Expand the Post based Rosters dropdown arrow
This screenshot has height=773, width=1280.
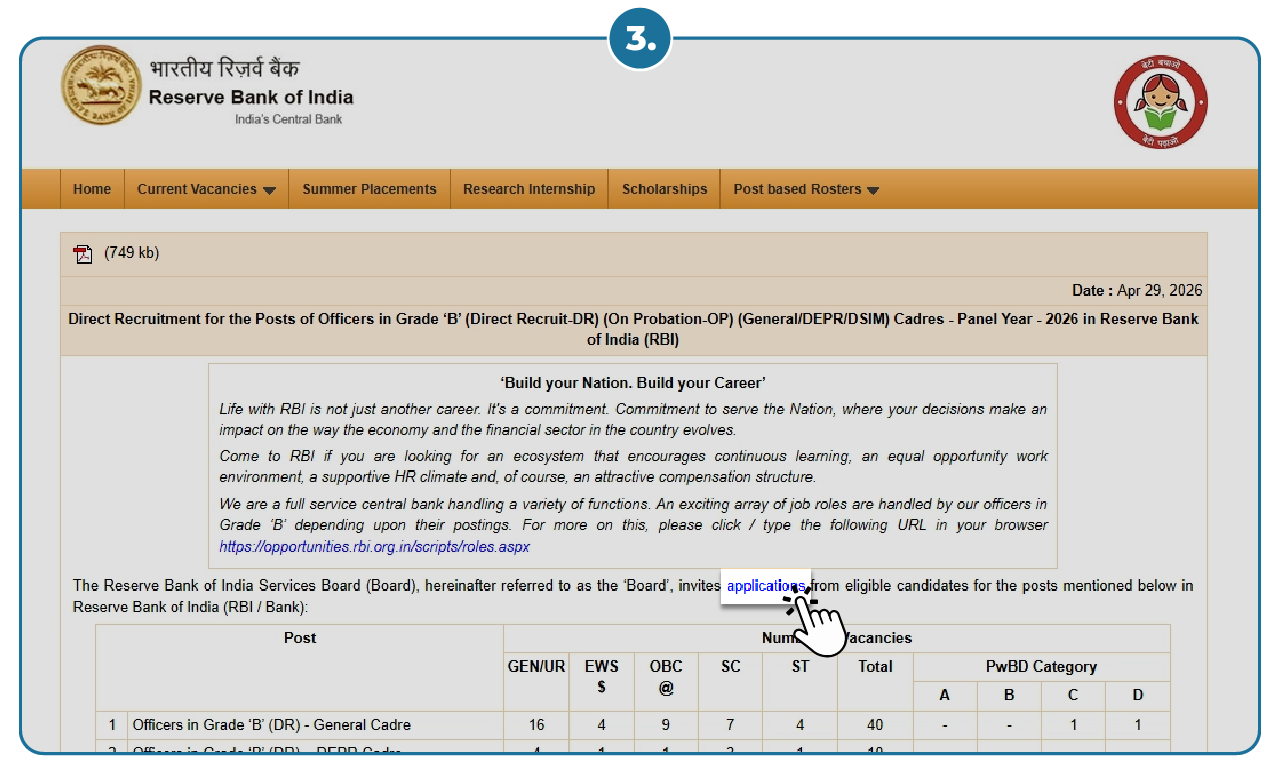pyautogui.click(x=873, y=190)
